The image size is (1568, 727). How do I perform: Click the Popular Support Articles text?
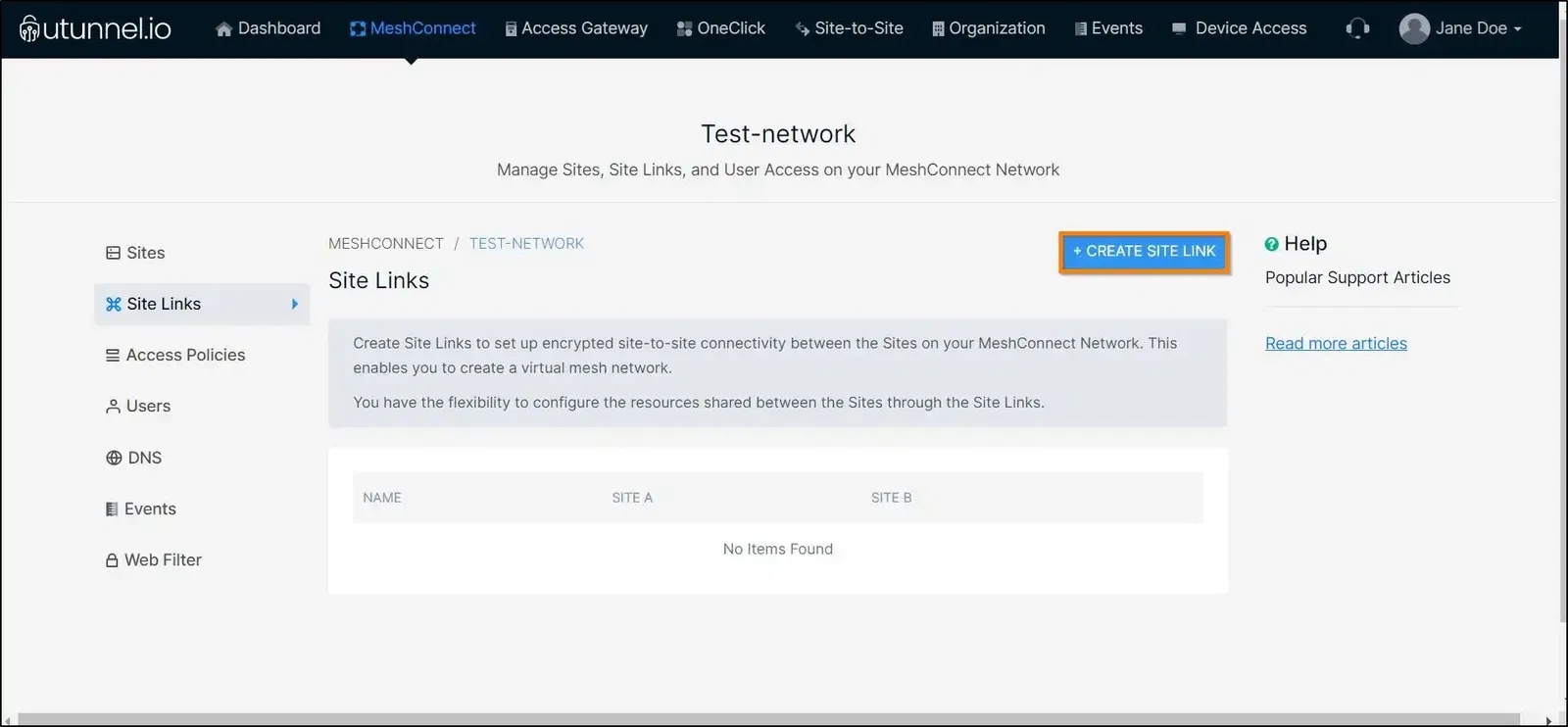[1357, 278]
